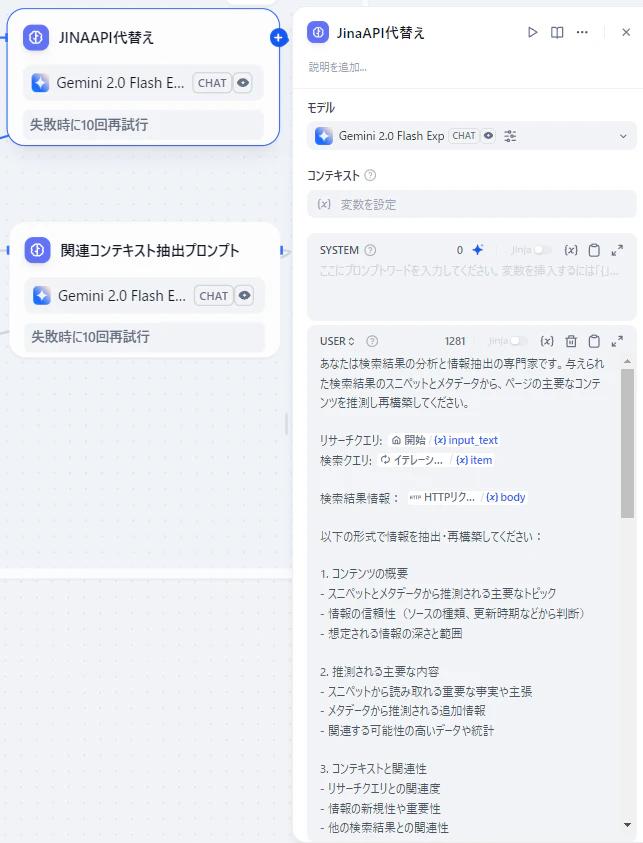Click the コンテキスト help question icon
Image resolution: width=643 pixels, height=843 pixels.
[370, 175]
